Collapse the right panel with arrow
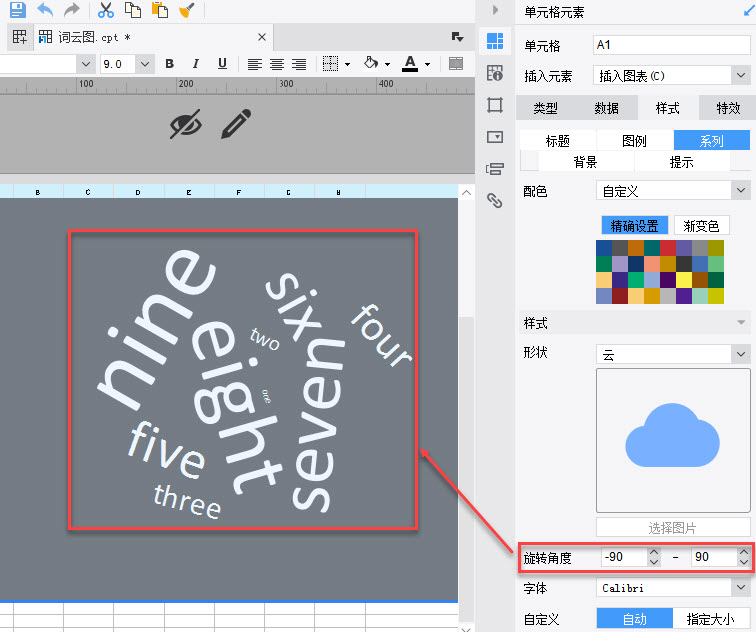 [495, 10]
